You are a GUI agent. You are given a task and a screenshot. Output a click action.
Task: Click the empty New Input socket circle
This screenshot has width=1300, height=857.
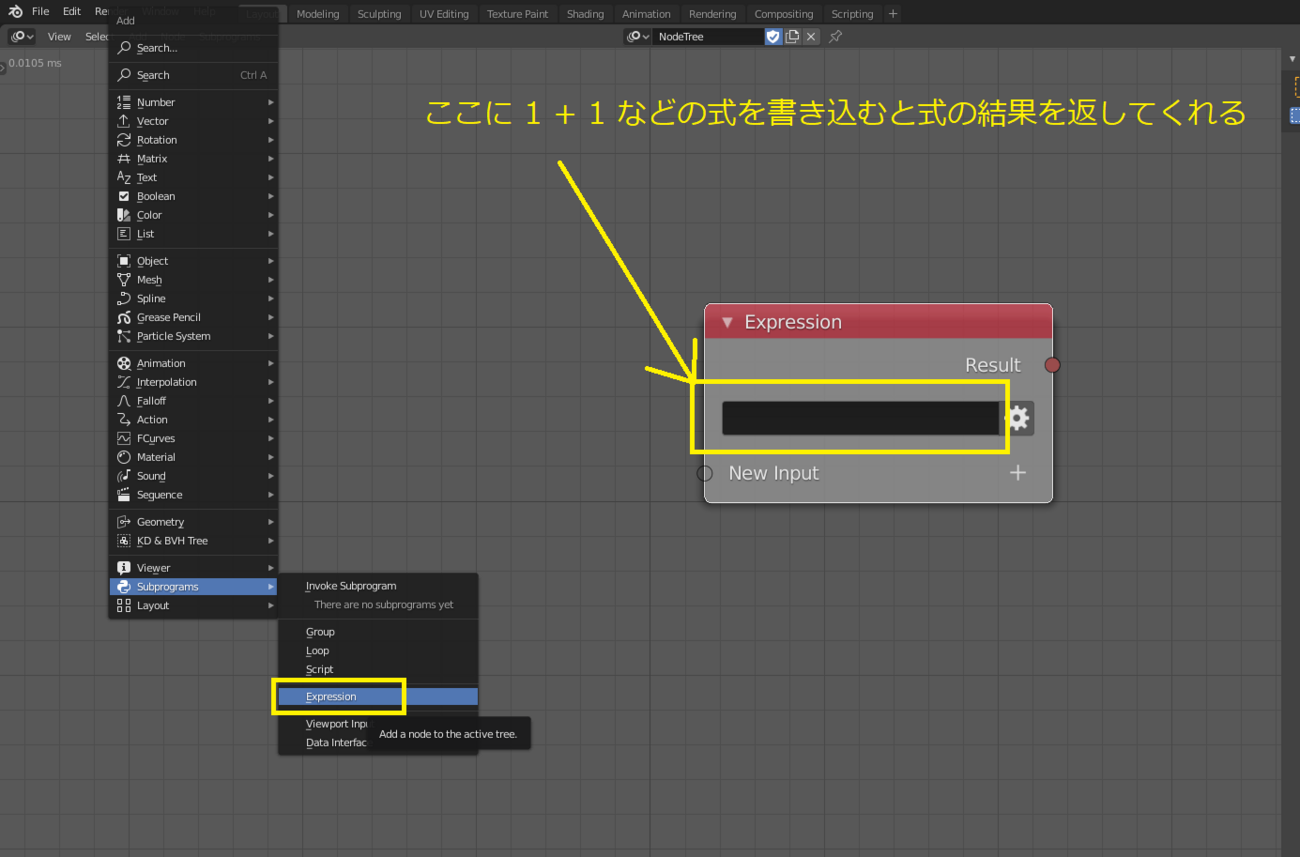705,473
